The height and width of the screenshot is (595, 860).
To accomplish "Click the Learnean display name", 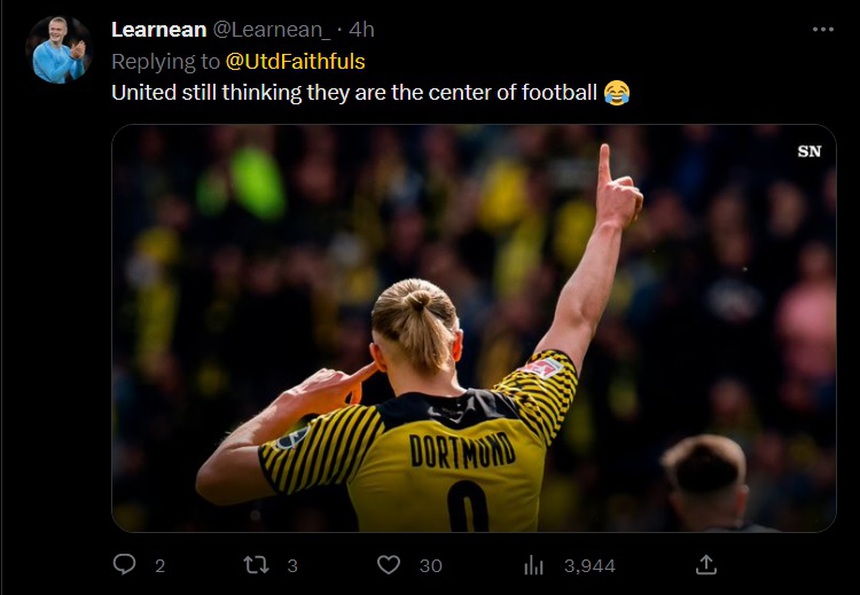I will coord(159,30).
